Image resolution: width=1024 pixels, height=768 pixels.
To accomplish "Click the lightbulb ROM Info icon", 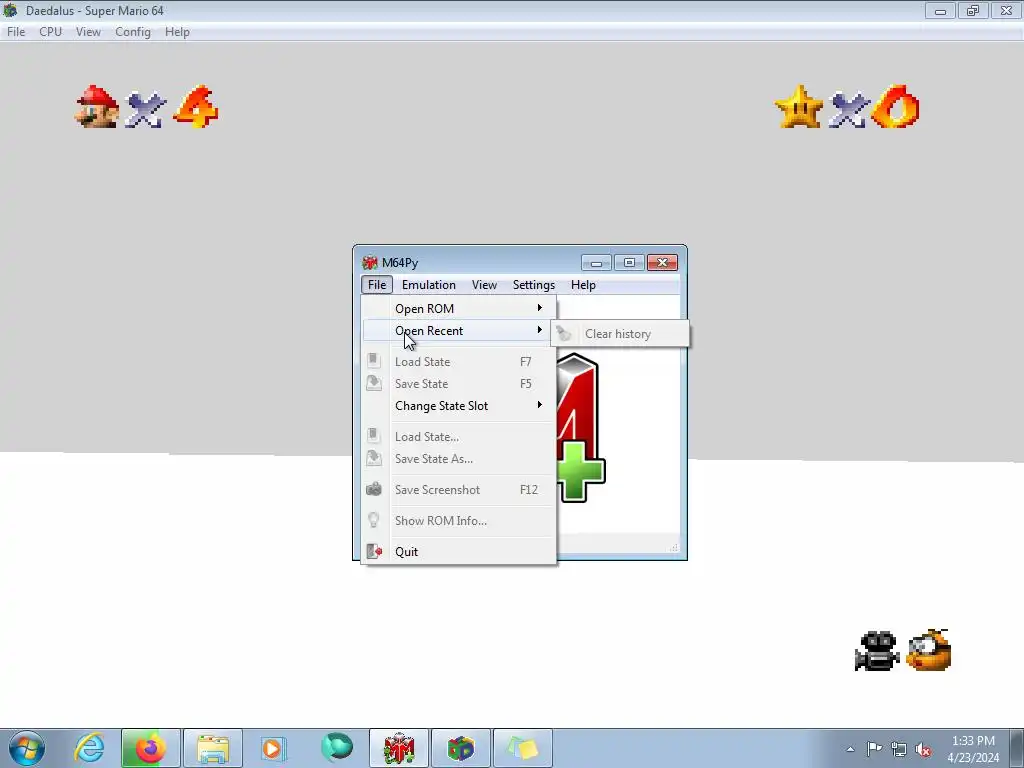I will click(x=374, y=520).
